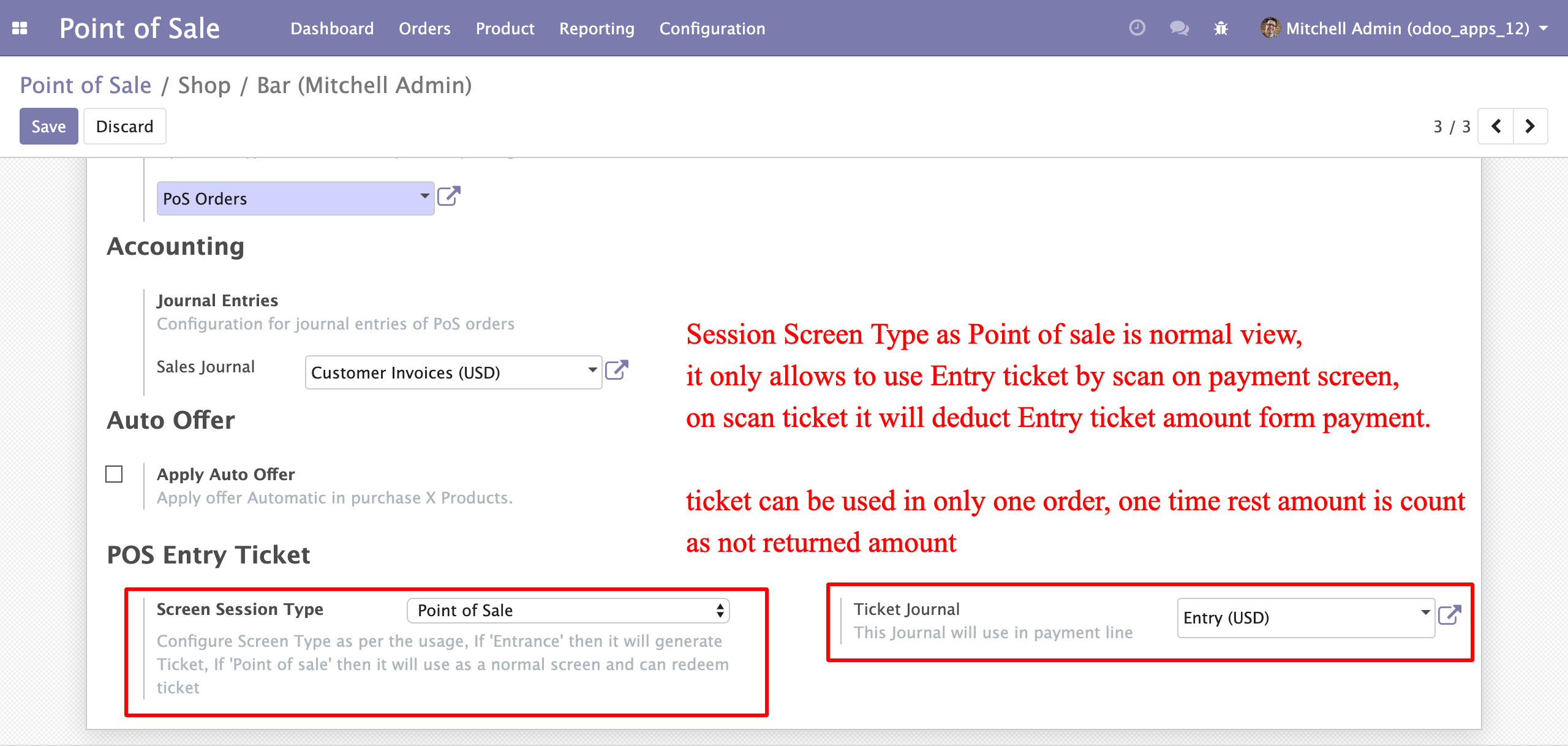Open the Configuration menu
Viewport: 1568px width, 746px height.
coord(712,28)
